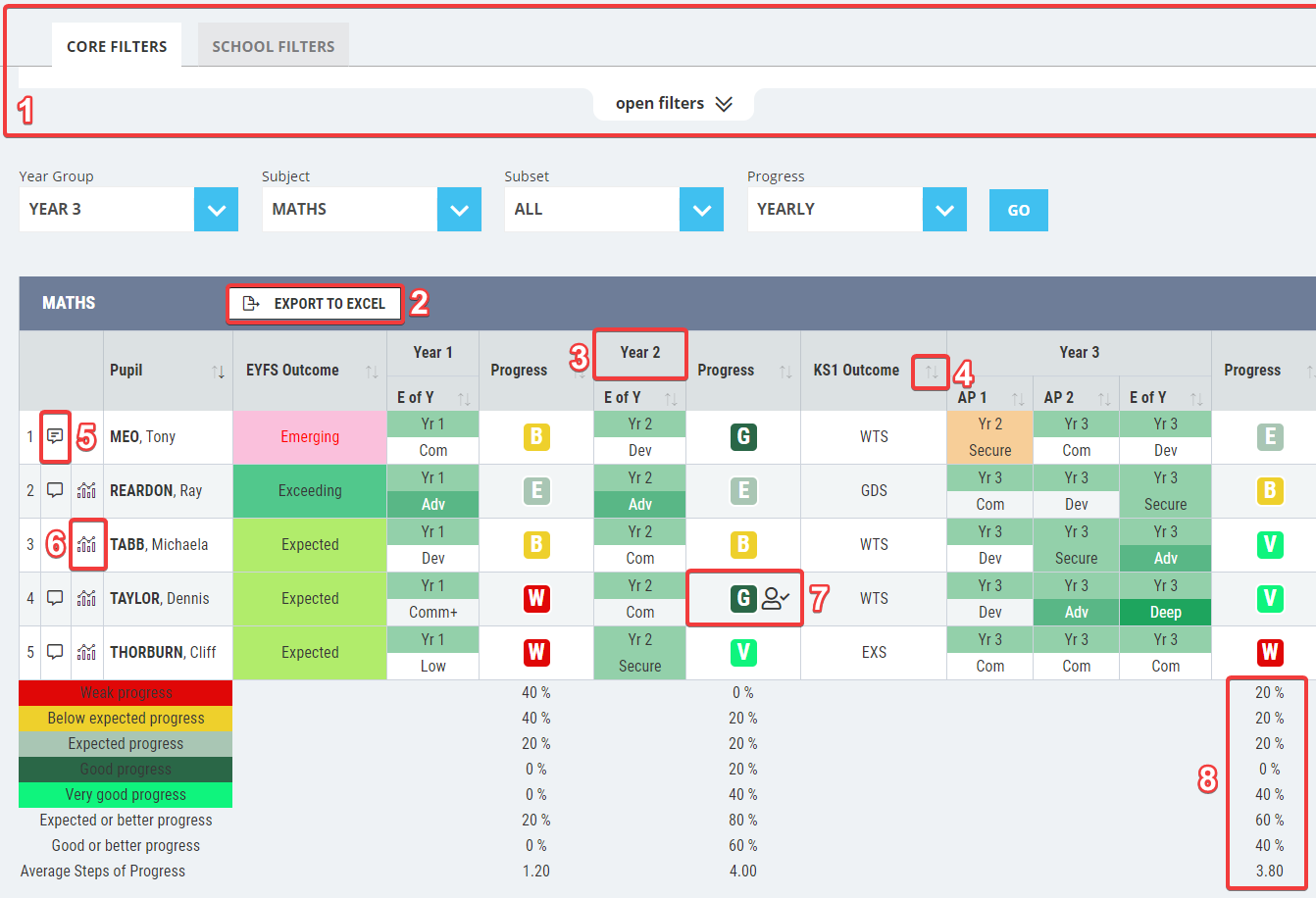This screenshot has width=1316, height=898.
Task: Open comment icon for TAYLOR, Dennis
Action: pyautogui.click(x=55, y=598)
